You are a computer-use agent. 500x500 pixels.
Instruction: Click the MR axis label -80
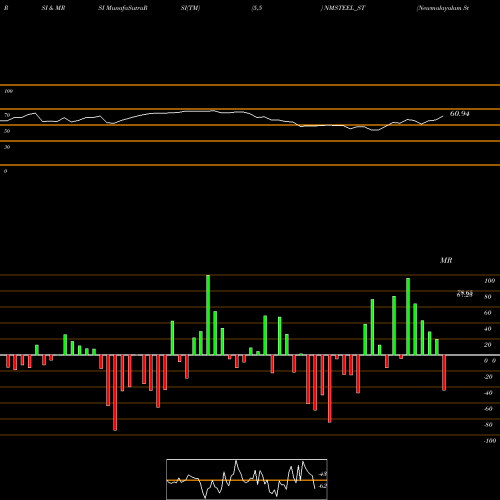(x=488, y=425)
